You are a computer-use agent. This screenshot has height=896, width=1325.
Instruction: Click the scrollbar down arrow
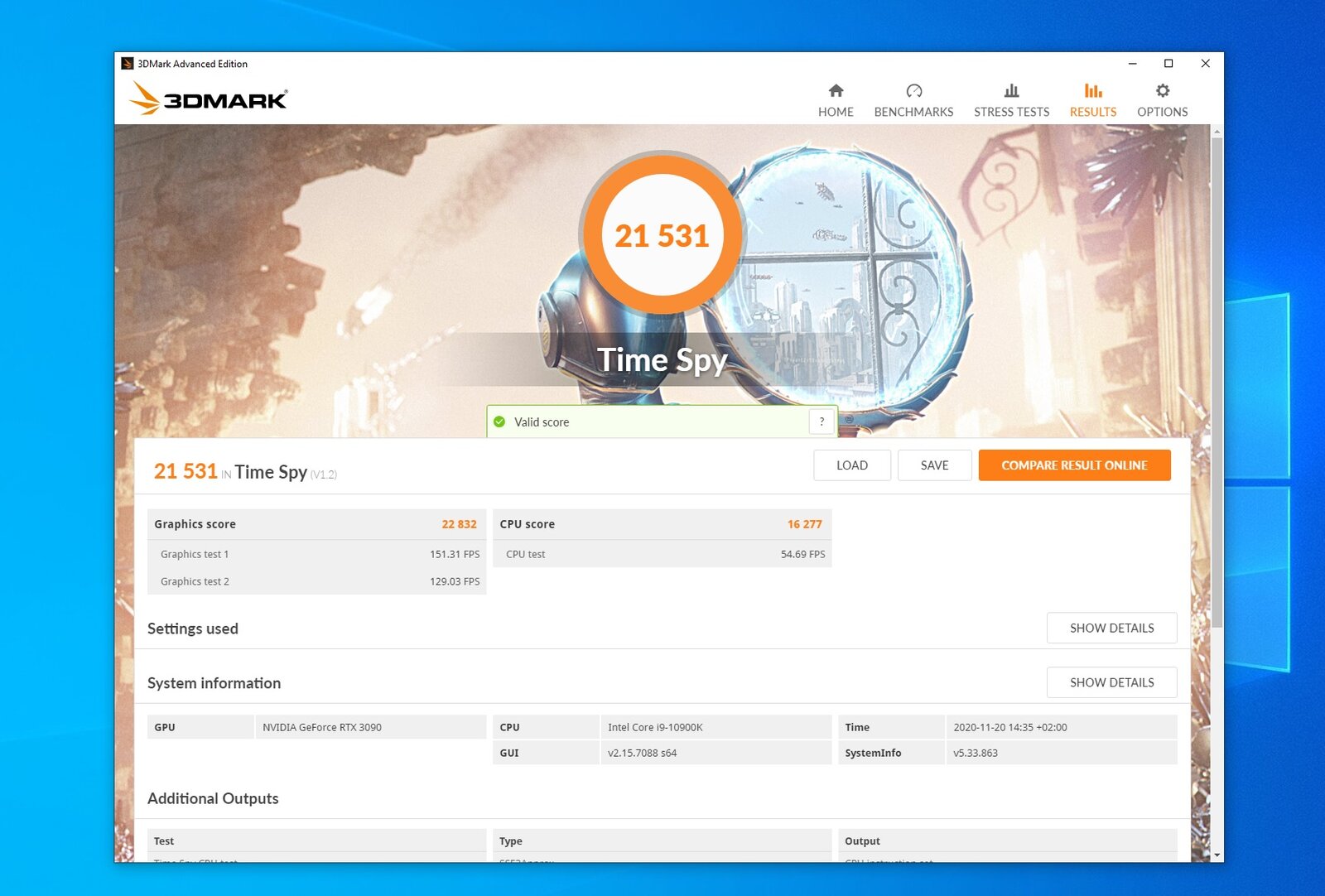pos(1217,855)
